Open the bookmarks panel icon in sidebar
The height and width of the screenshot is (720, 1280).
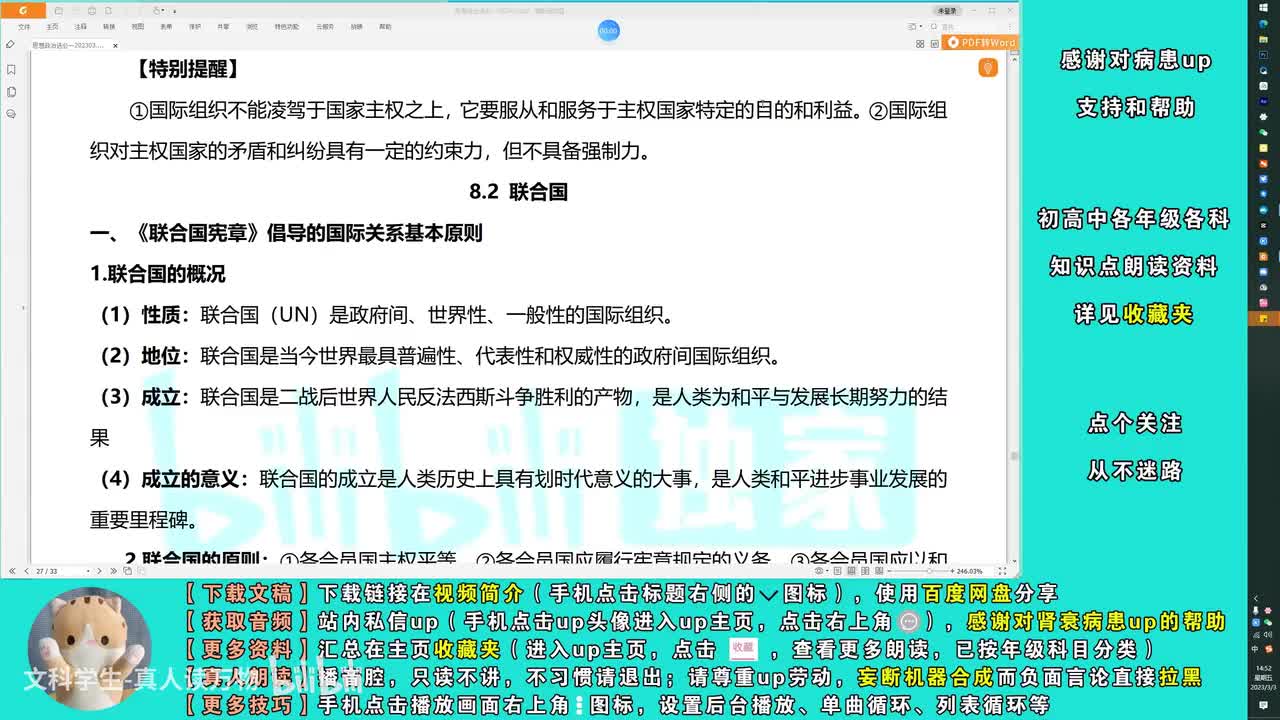11,70
